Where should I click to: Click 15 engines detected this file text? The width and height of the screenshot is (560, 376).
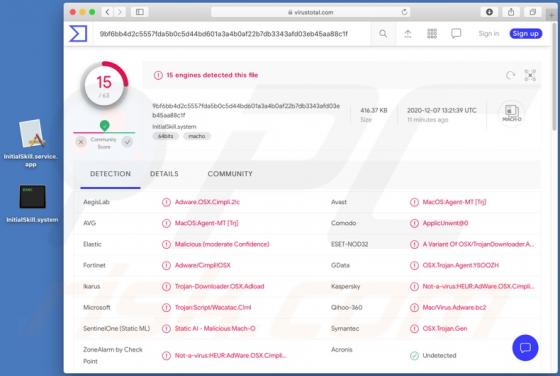pyautogui.click(x=212, y=75)
